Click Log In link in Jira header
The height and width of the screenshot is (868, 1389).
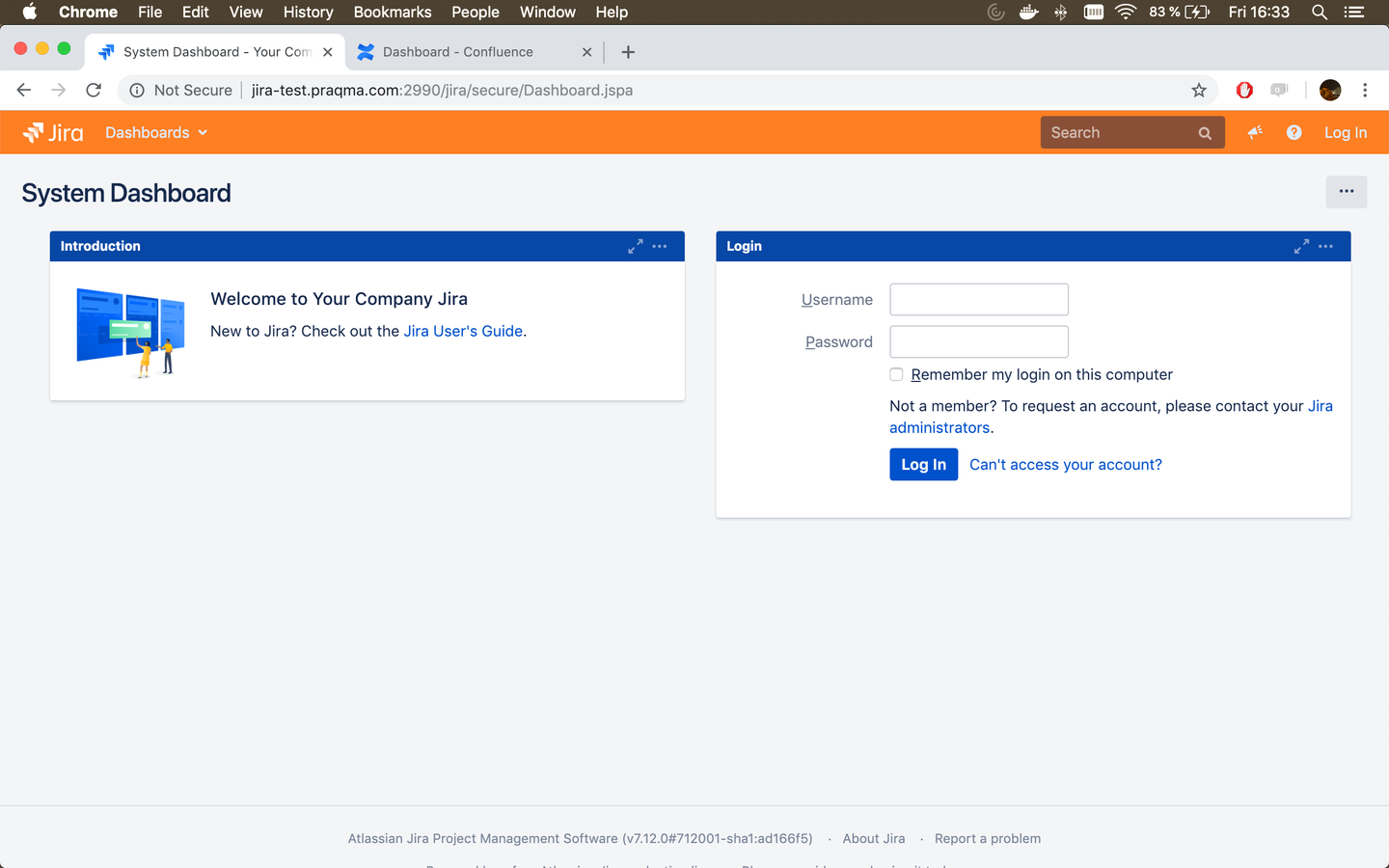coord(1346,132)
